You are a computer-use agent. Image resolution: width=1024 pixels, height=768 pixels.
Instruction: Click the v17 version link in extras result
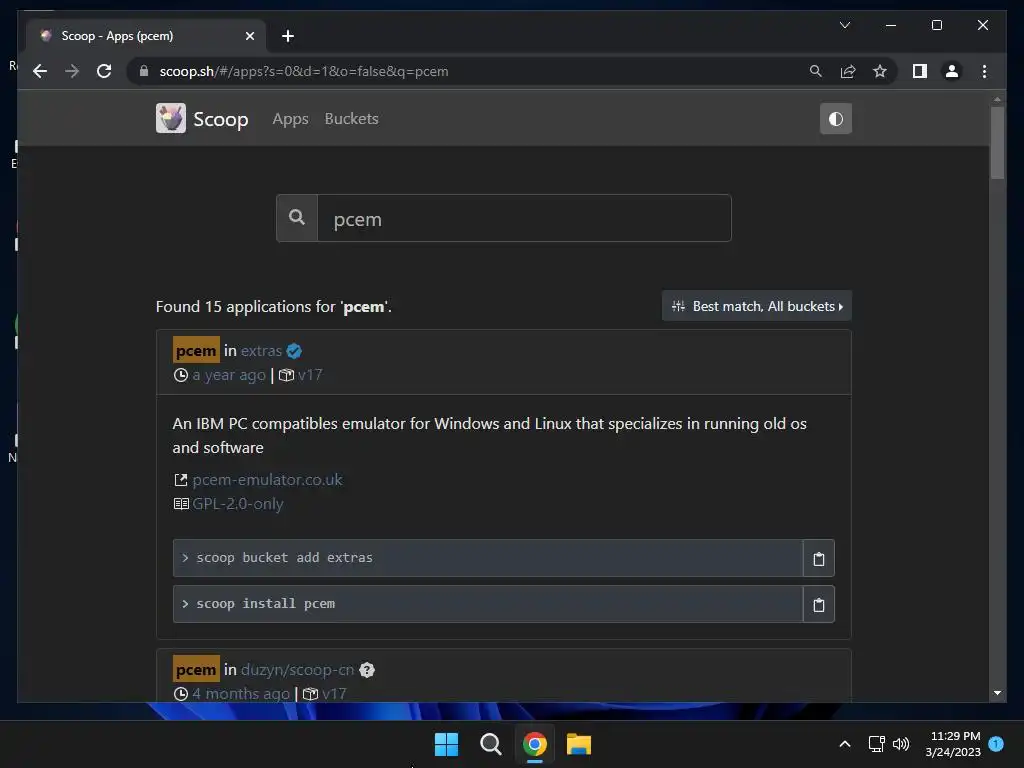tap(310, 375)
